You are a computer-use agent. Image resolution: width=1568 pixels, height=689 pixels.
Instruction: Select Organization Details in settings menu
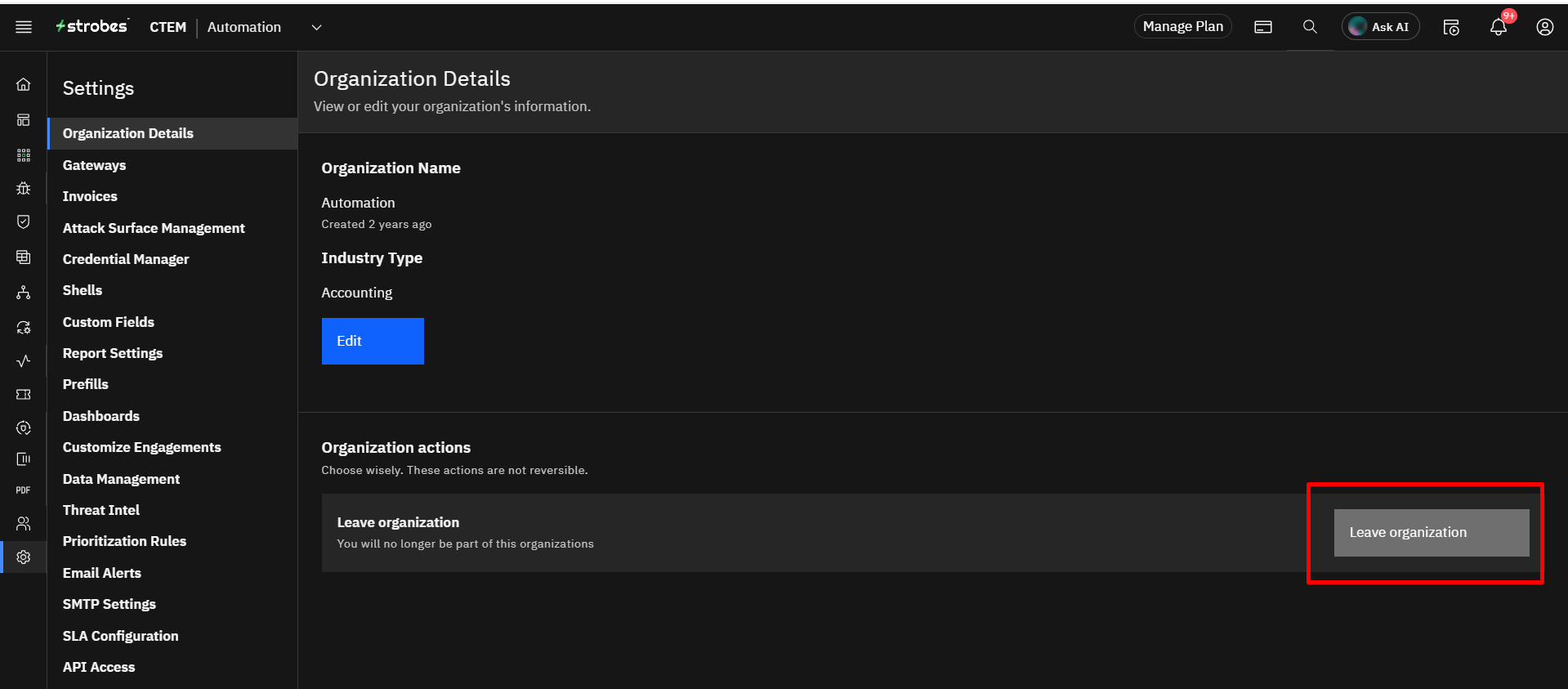click(172, 133)
